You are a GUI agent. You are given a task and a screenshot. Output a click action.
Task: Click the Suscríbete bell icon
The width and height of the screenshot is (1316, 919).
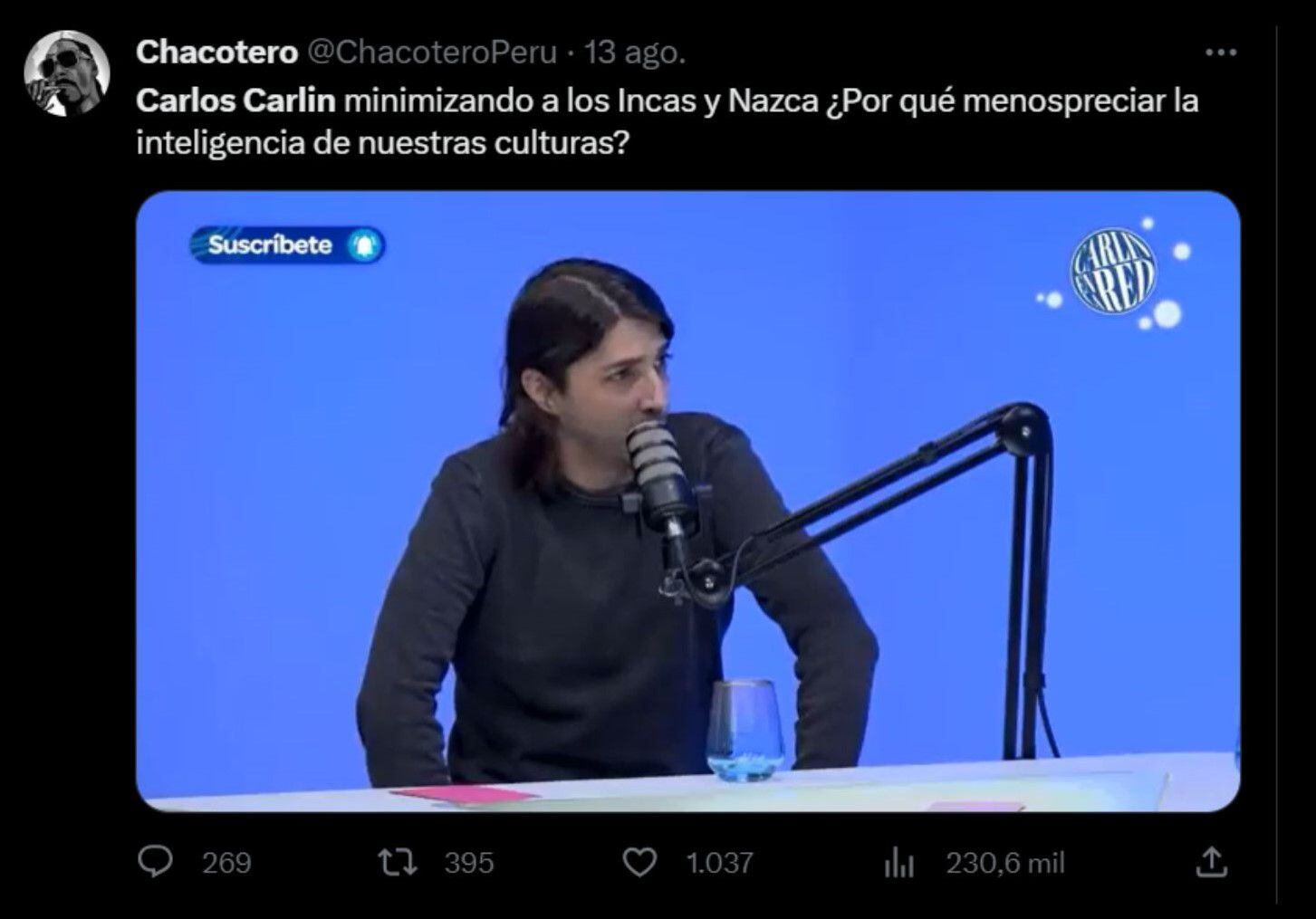click(365, 245)
